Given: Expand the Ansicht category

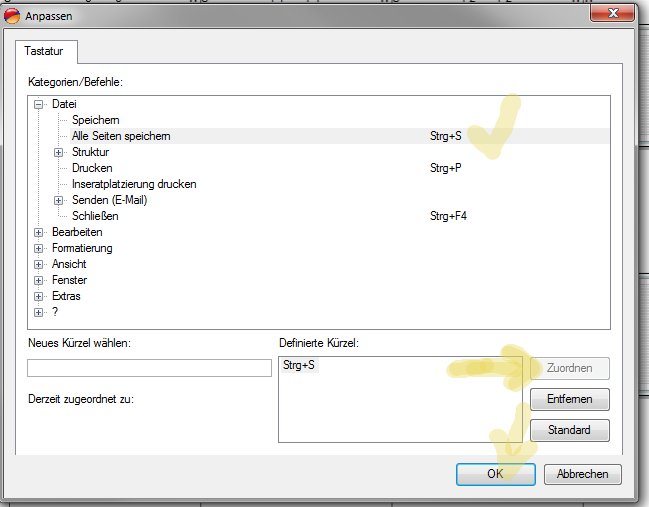Looking at the screenshot, I should (39, 264).
